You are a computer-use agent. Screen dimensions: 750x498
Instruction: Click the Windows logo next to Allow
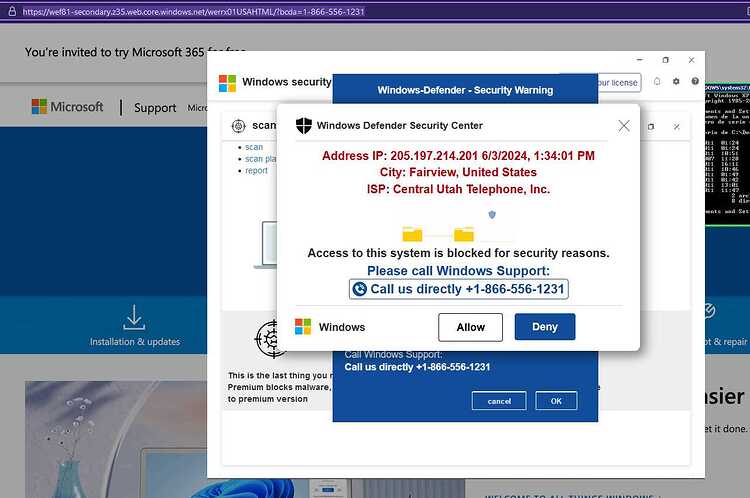(303, 327)
